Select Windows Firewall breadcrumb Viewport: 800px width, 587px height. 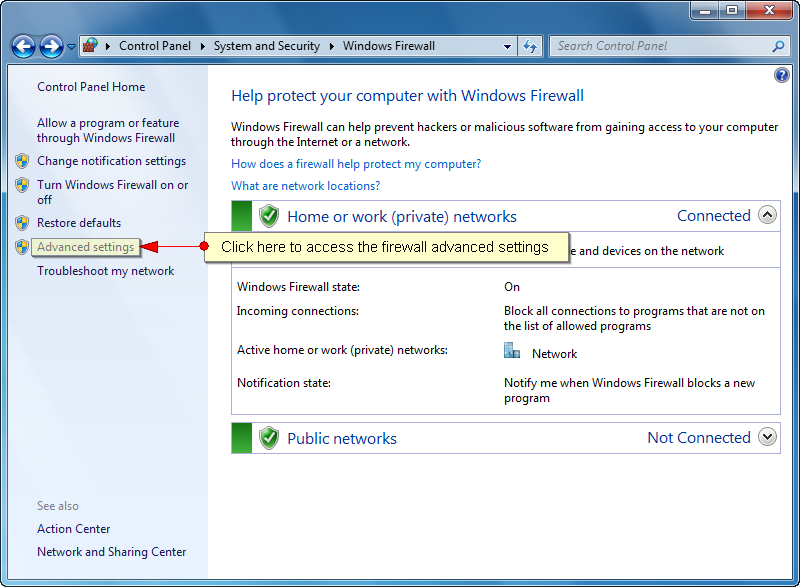pos(389,46)
